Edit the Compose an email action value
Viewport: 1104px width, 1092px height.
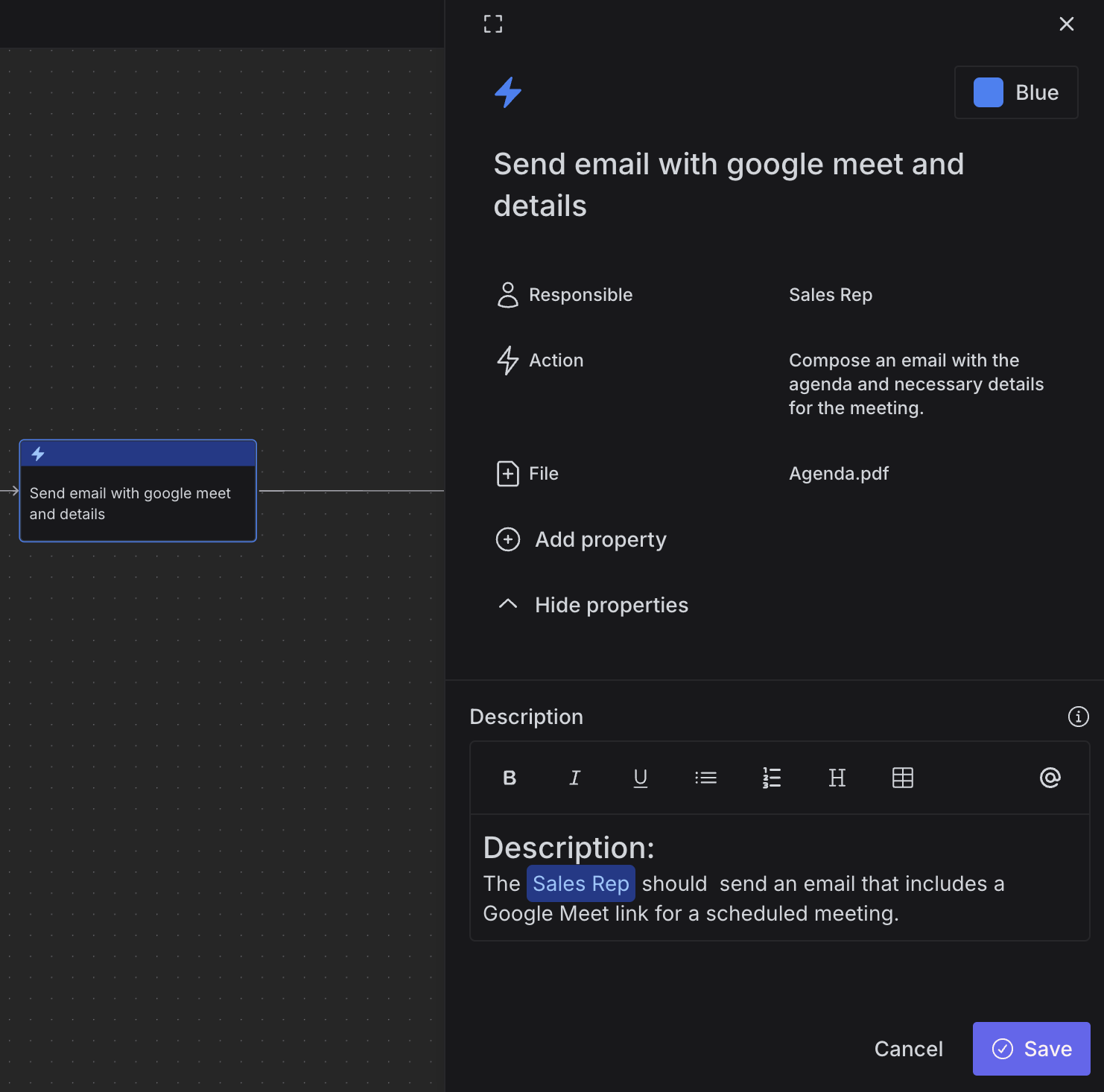pos(916,384)
